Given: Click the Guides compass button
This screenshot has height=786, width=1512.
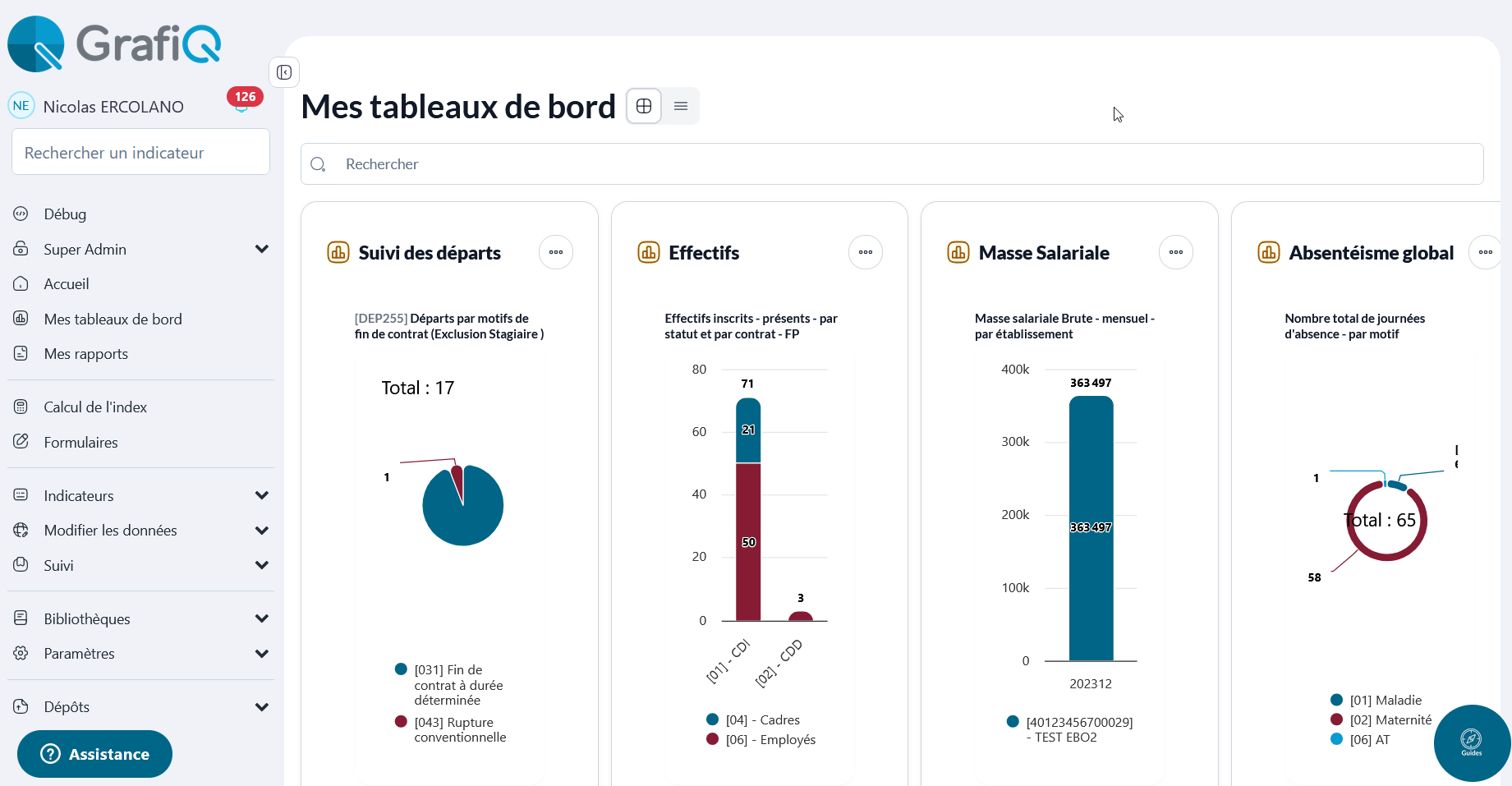Looking at the screenshot, I should coord(1471,742).
